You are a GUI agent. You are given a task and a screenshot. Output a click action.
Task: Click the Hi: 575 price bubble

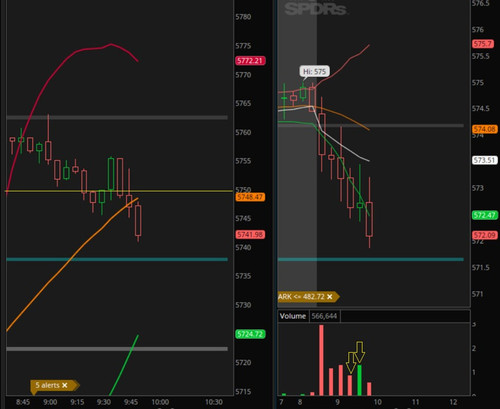tap(314, 71)
